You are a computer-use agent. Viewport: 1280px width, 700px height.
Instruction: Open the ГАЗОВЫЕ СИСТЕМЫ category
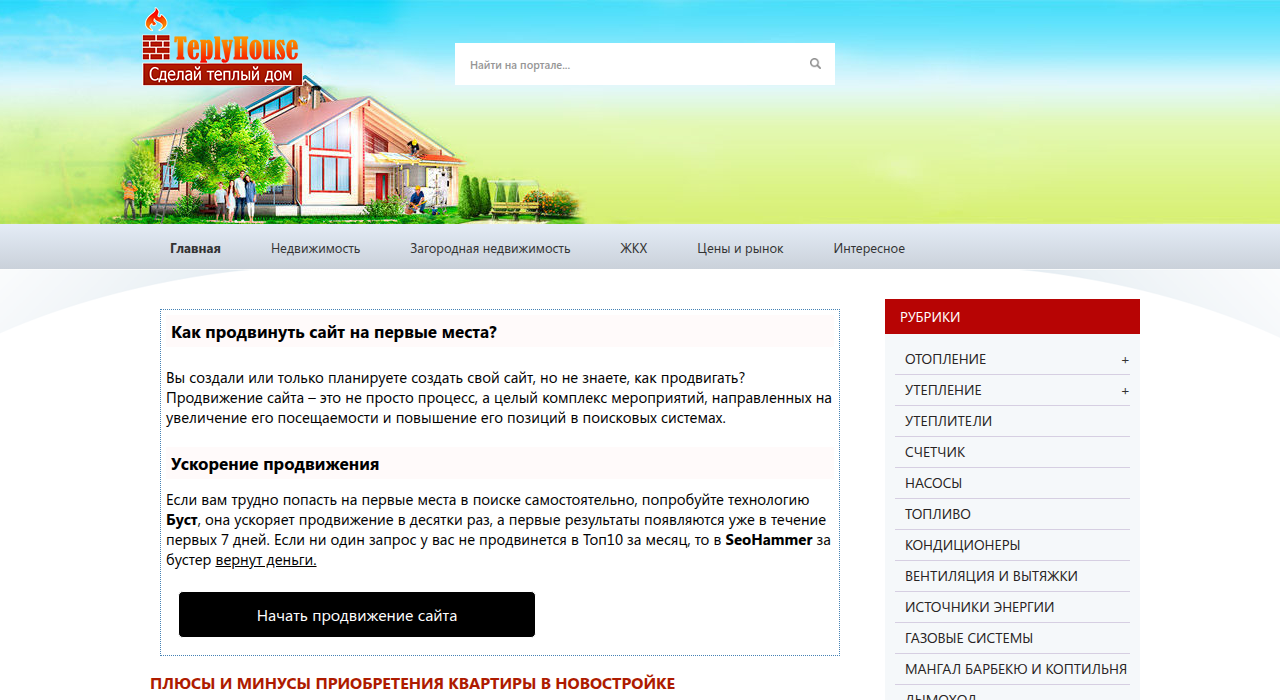[x=969, y=638]
